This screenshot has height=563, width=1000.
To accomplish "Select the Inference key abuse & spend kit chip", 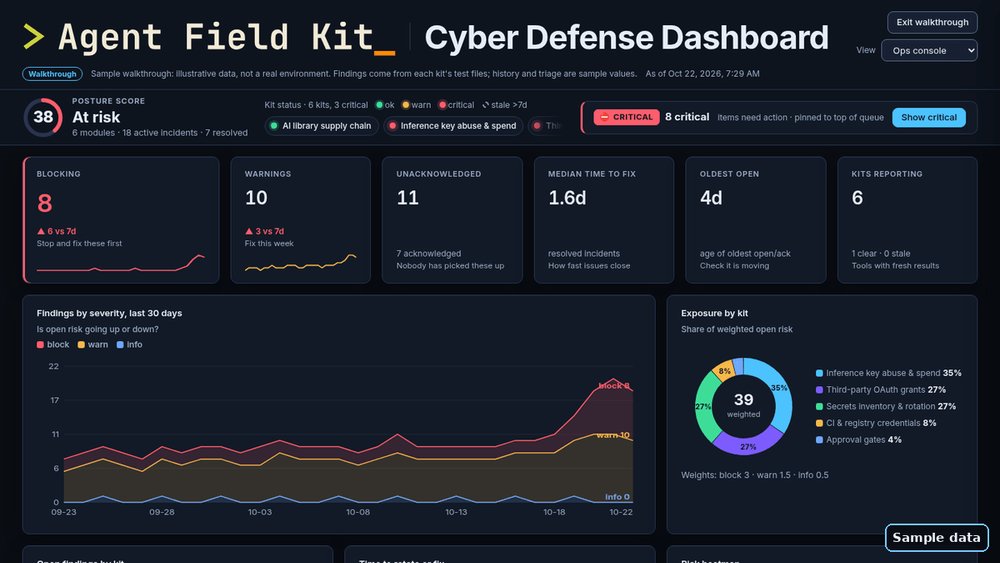I will [453, 126].
